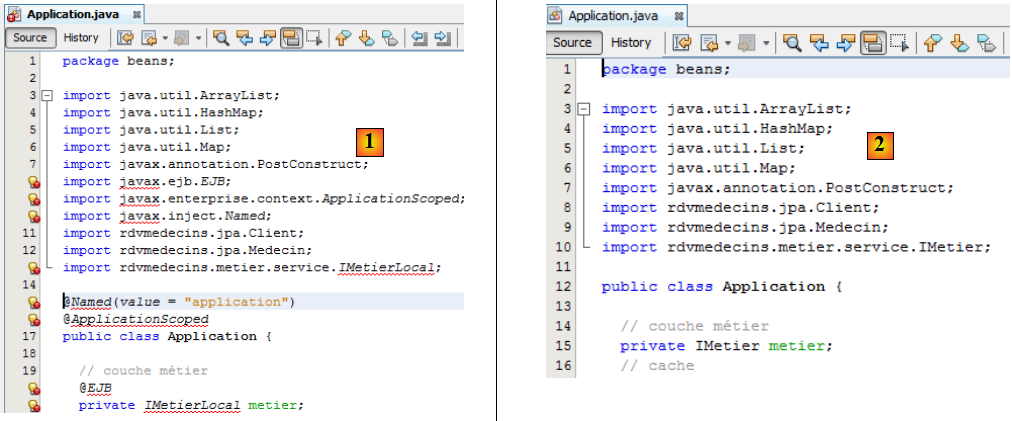Toggle Rectangular Selection in right editor toolbar

898,42
